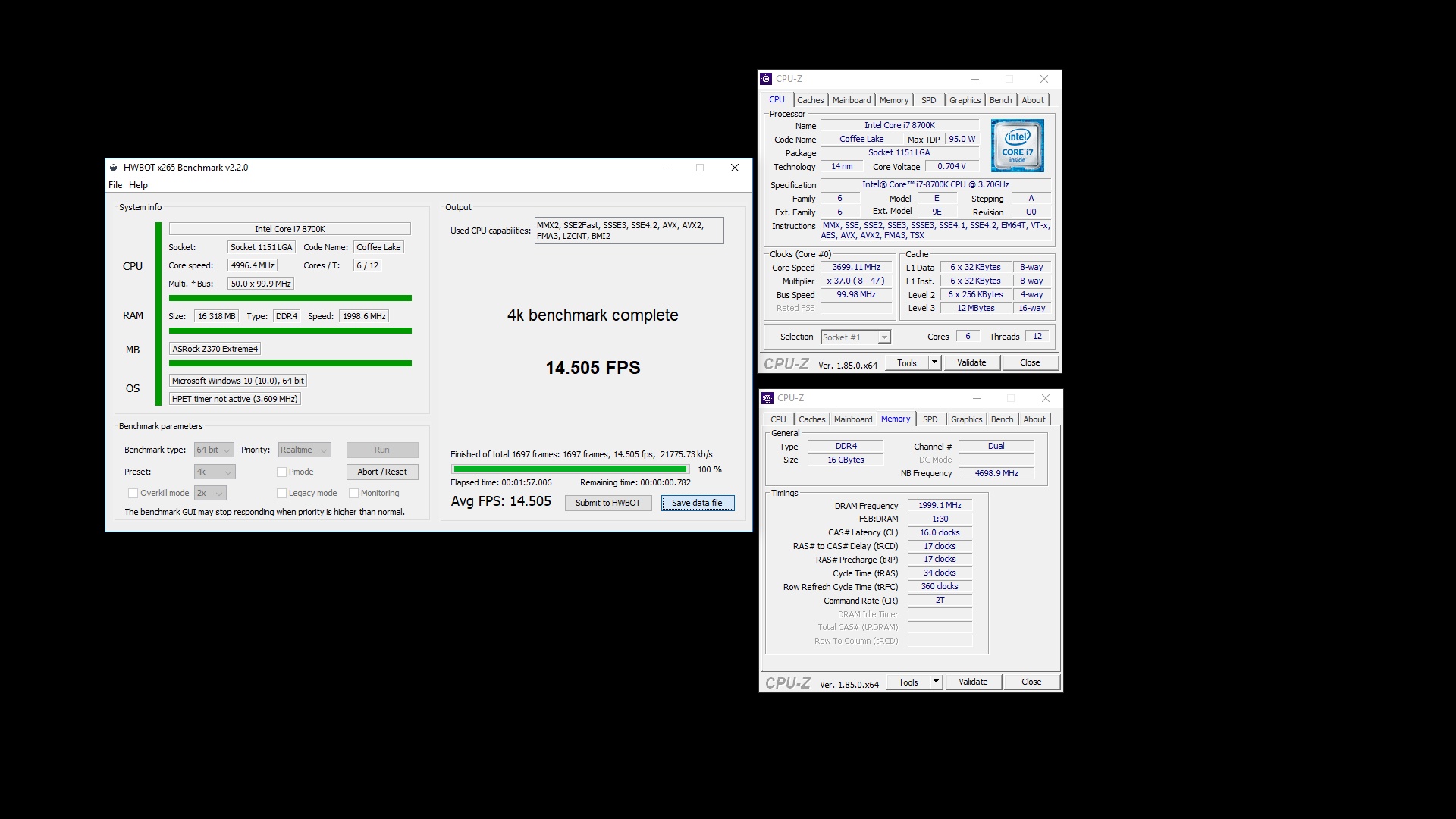Click the benchmark progress bar at 100%
Image resolution: width=1456 pixels, height=819 pixels.
(x=570, y=469)
